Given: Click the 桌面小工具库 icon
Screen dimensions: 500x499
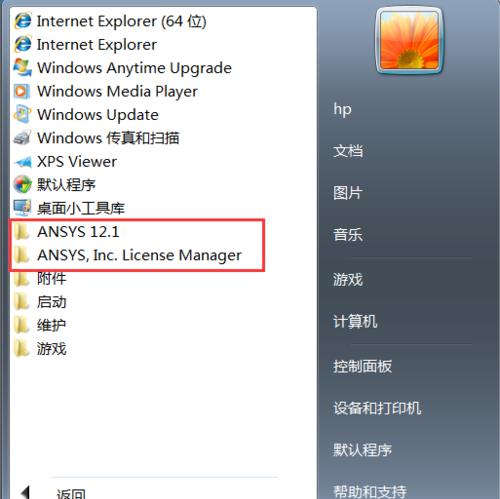Looking at the screenshot, I should [x=22, y=208].
